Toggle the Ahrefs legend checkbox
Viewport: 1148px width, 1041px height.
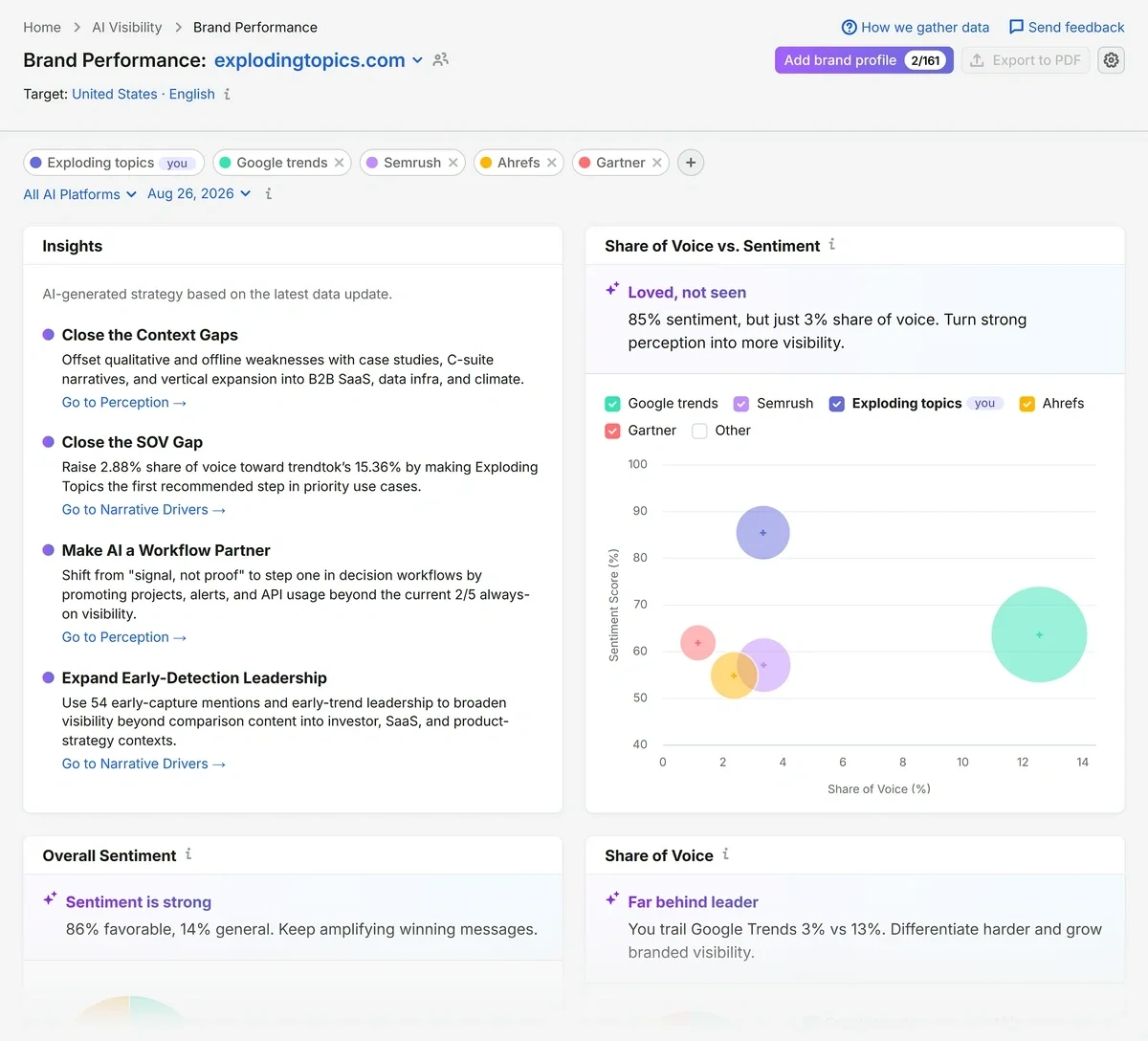pos(1027,404)
